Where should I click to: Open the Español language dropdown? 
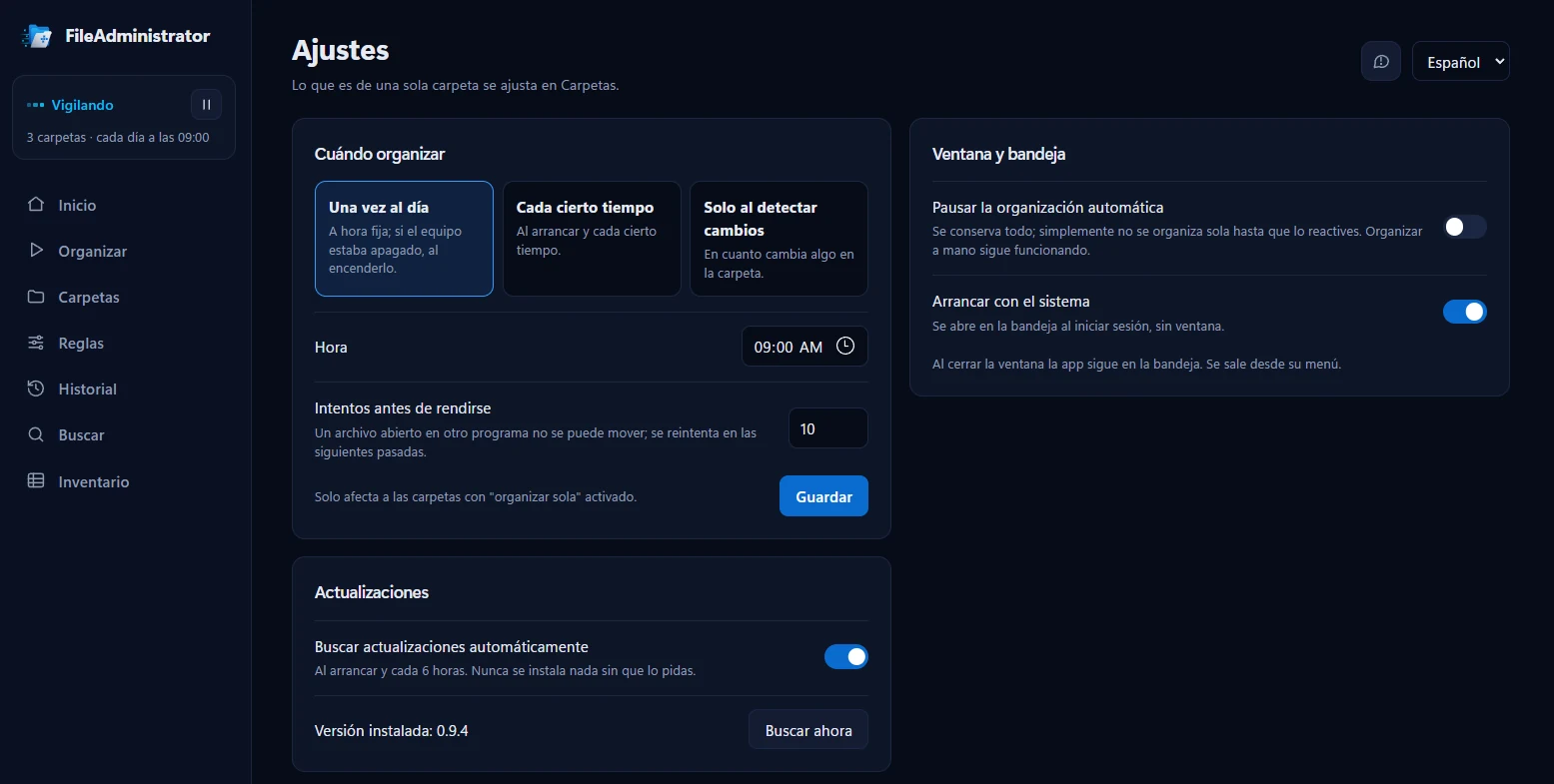coord(1461,61)
